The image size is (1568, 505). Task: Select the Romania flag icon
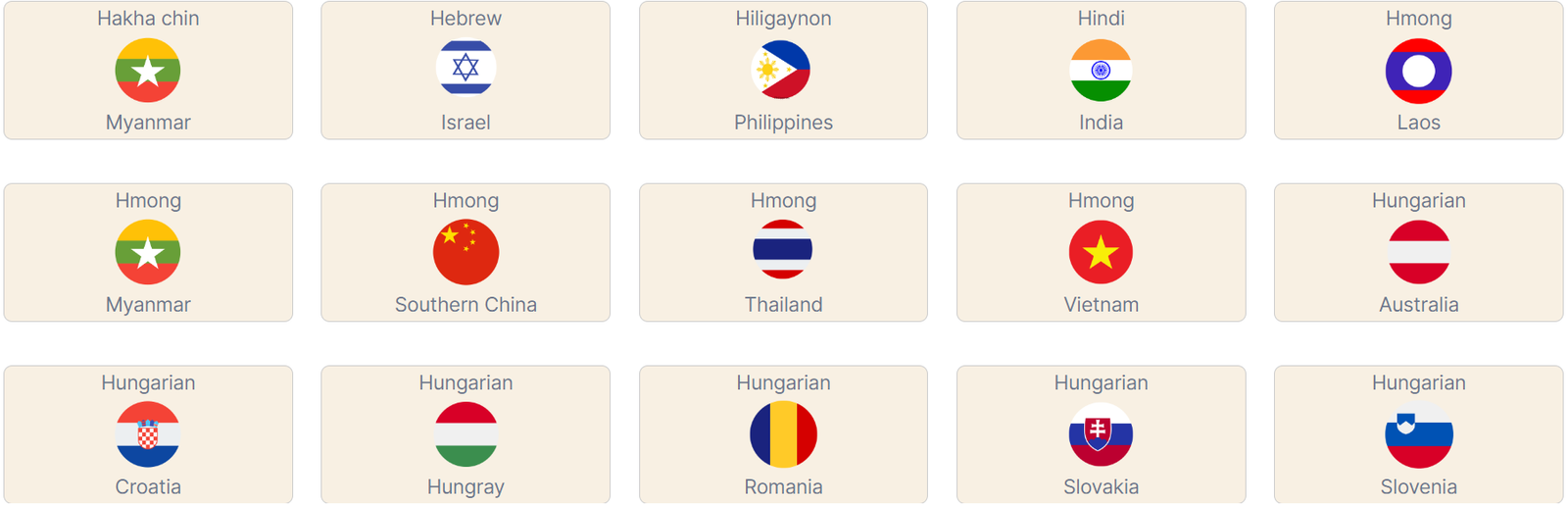(x=783, y=434)
